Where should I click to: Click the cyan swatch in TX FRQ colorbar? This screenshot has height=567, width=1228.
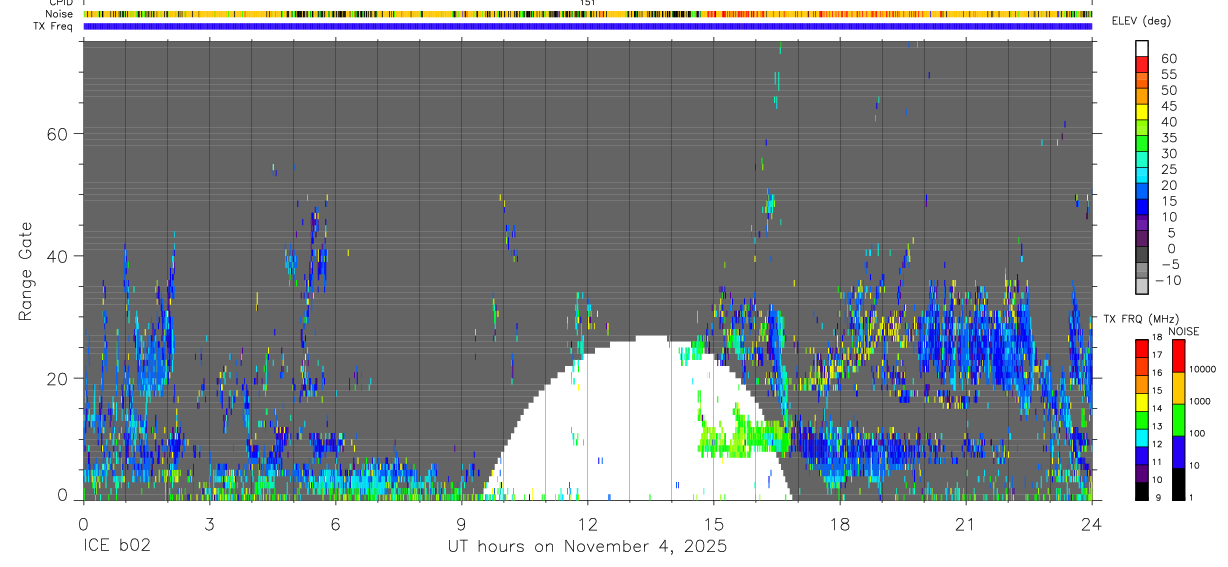[x=1142, y=437]
